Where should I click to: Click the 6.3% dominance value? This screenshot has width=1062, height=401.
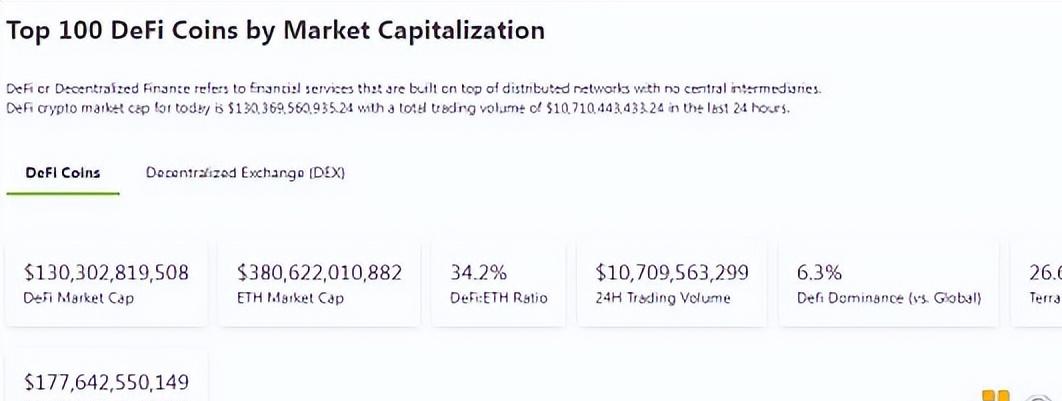click(819, 272)
